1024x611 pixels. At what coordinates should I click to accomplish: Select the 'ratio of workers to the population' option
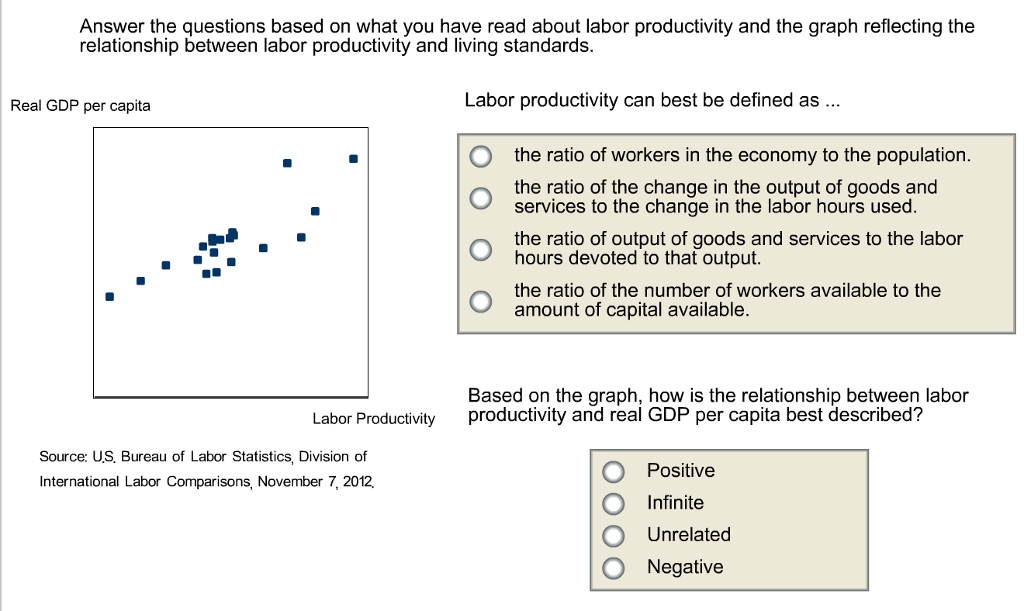(x=482, y=156)
